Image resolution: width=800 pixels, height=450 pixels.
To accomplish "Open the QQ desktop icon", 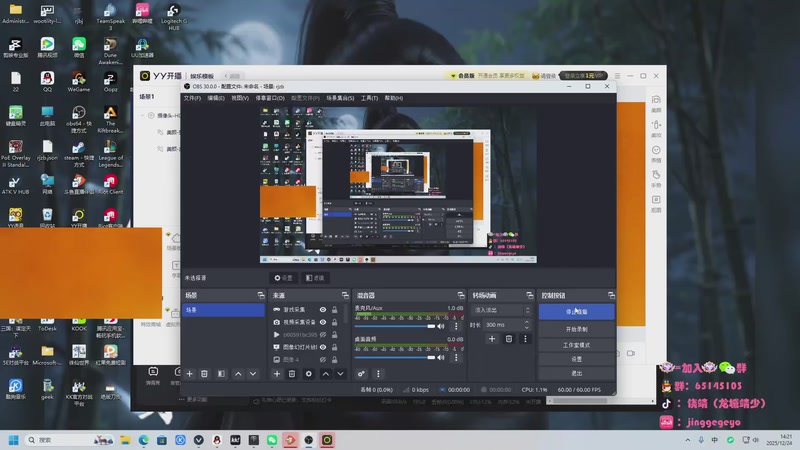I will click(x=47, y=82).
